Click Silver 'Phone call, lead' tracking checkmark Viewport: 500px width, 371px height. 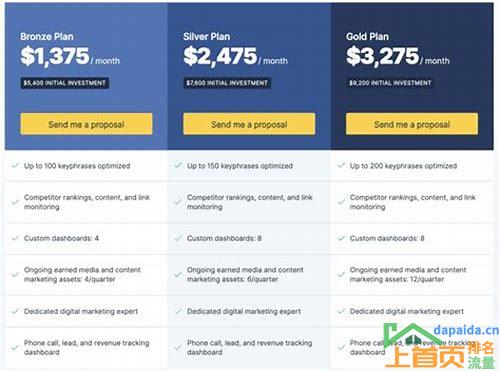coord(178,347)
